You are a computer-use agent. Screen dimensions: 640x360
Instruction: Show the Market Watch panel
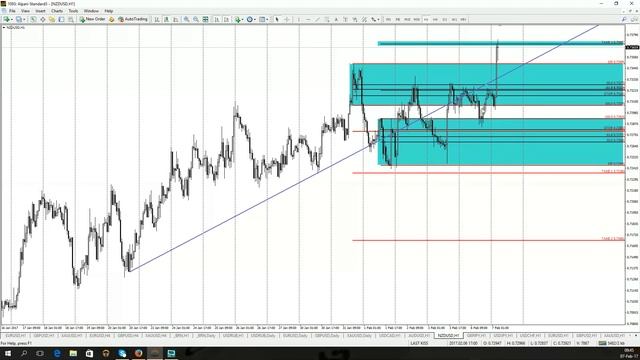tap(33, 19)
